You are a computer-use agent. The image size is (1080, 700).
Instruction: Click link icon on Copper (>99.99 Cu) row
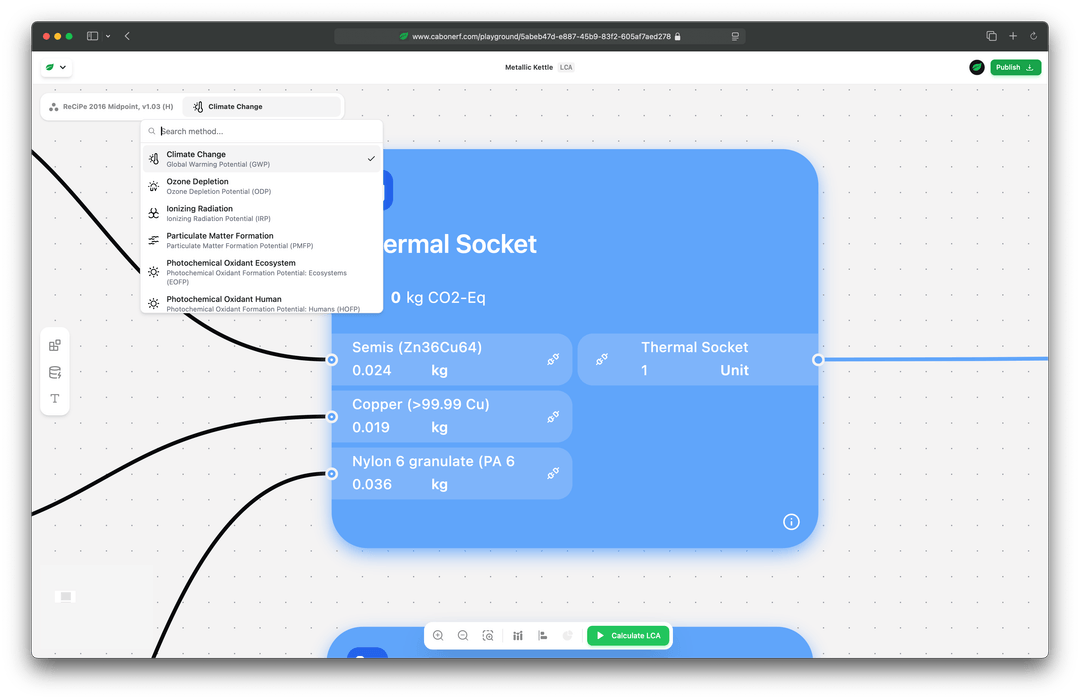[x=553, y=417]
